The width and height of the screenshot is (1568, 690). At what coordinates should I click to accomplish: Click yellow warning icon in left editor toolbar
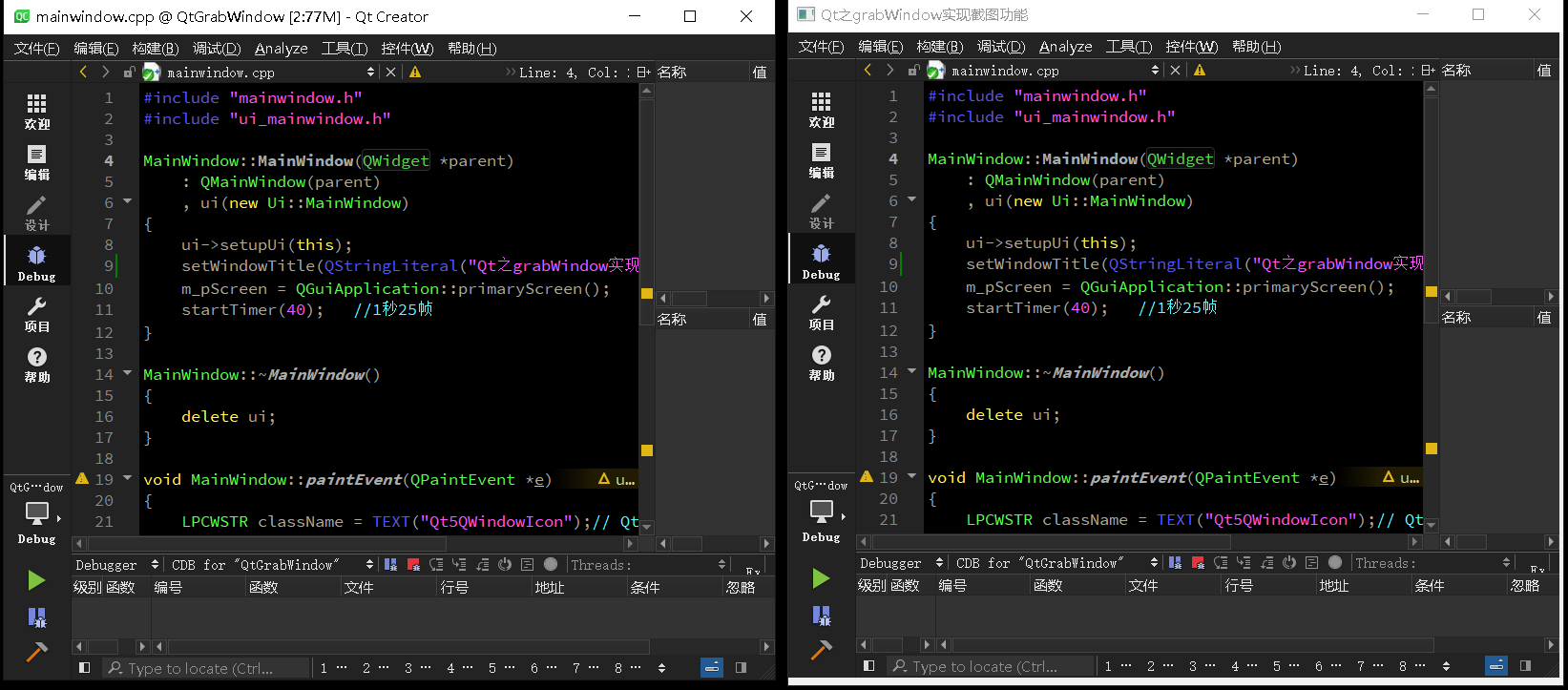click(415, 73)
